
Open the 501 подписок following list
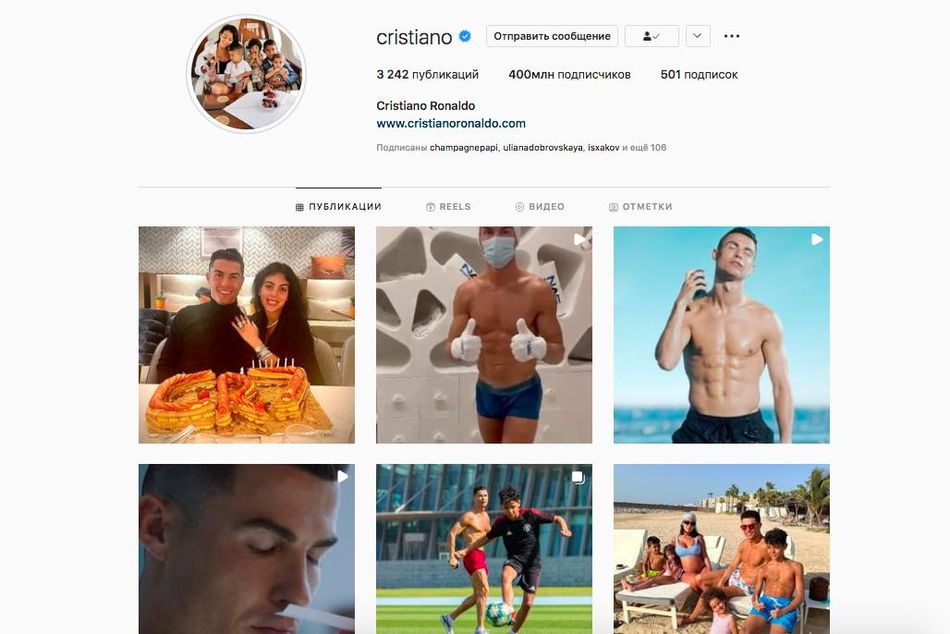coord(699,75)
